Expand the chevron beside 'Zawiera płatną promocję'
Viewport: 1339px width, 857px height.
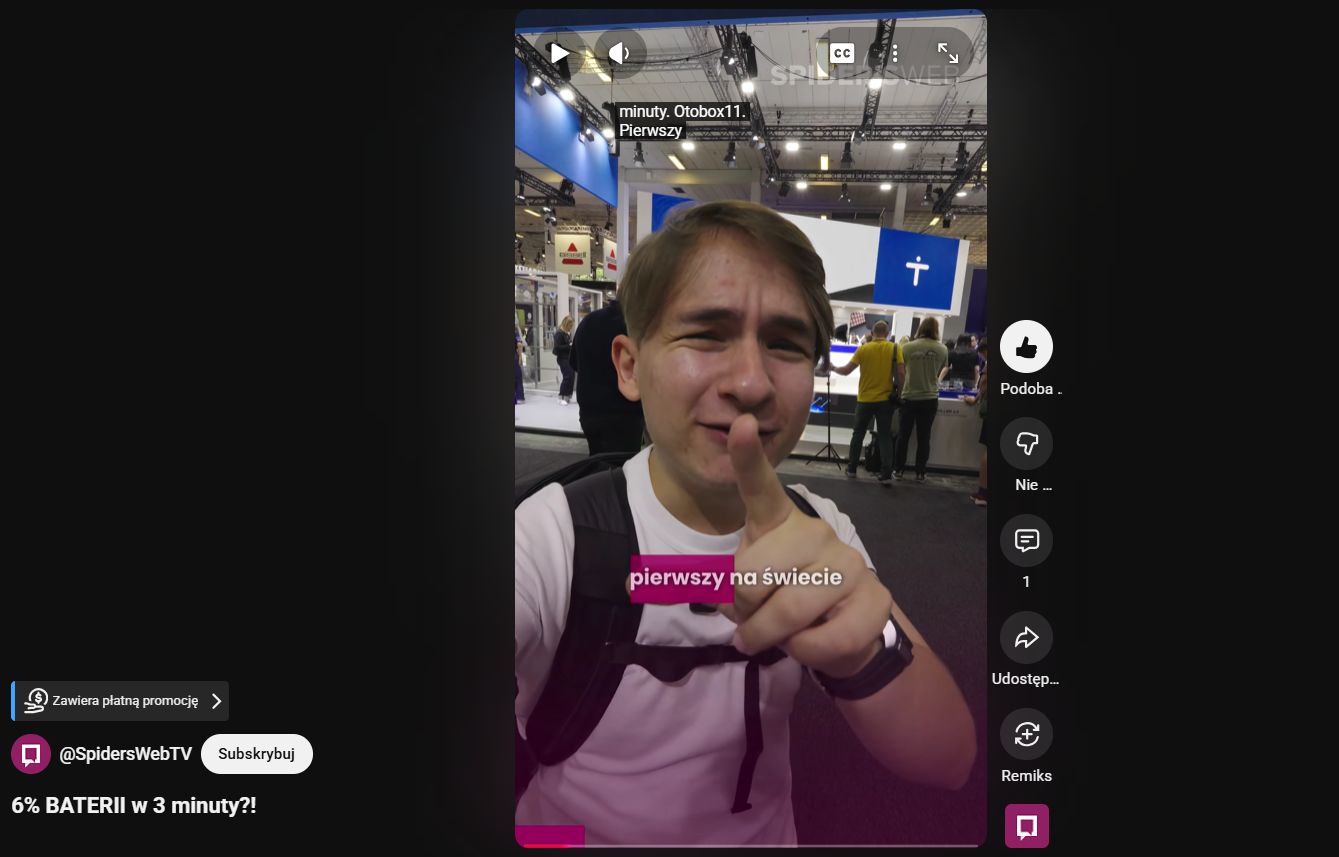(216, 701)
